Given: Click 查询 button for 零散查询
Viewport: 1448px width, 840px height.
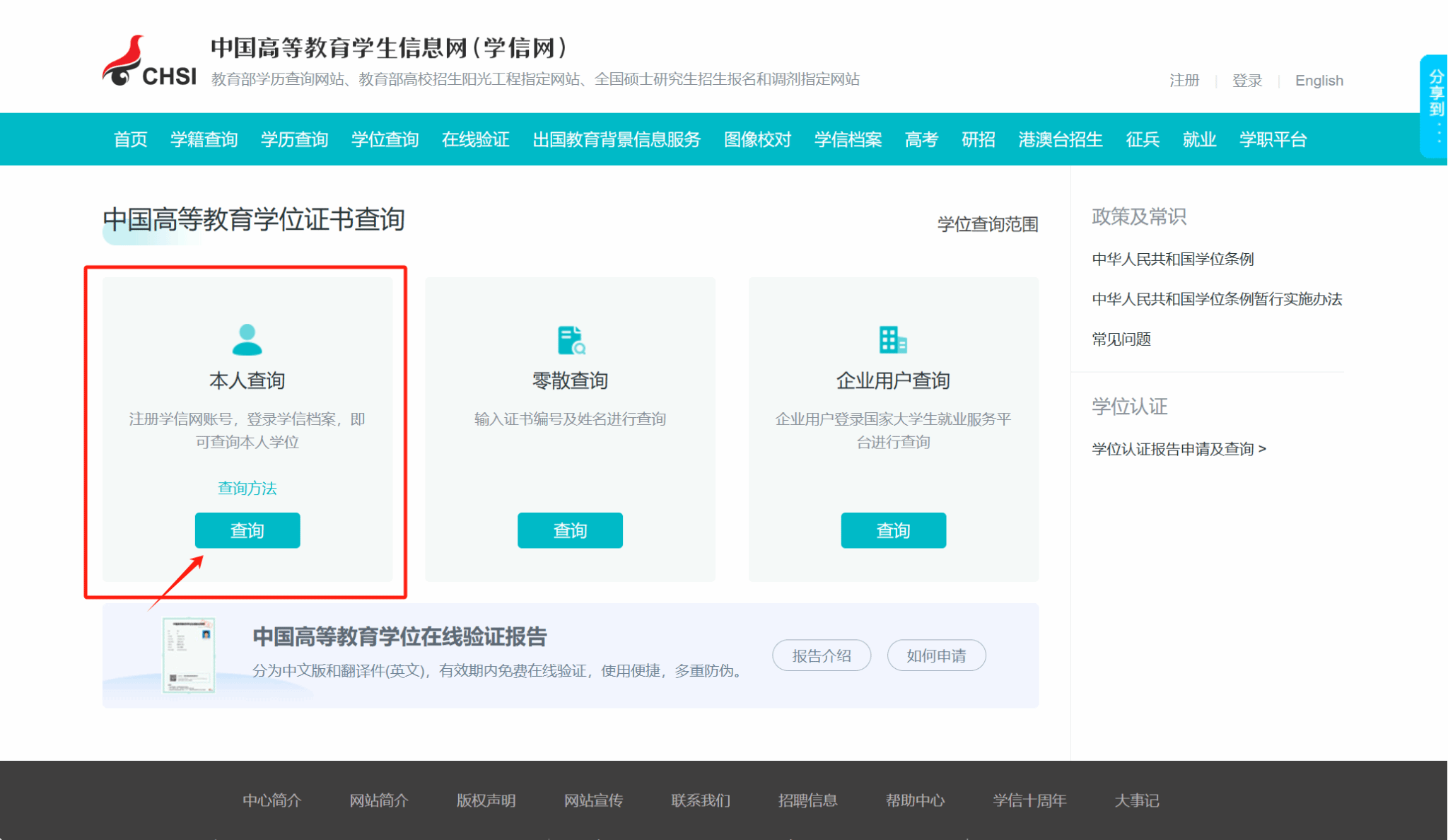Looking at the screenshot, I should (570, 530).
